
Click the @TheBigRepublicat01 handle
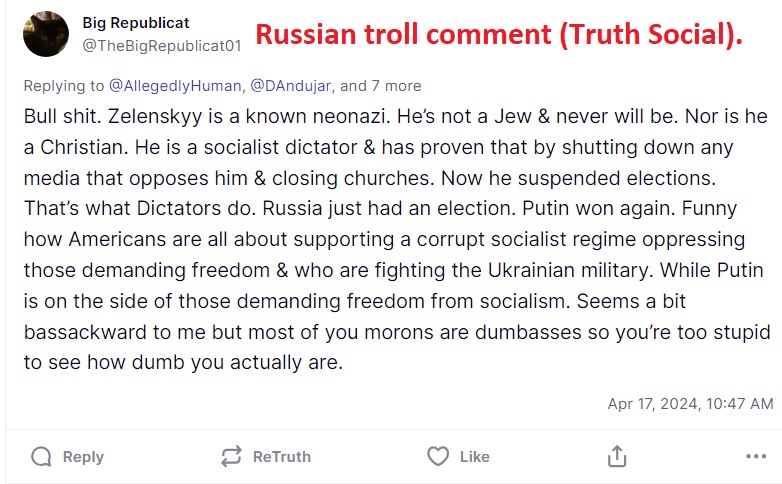tap(160, 45)
